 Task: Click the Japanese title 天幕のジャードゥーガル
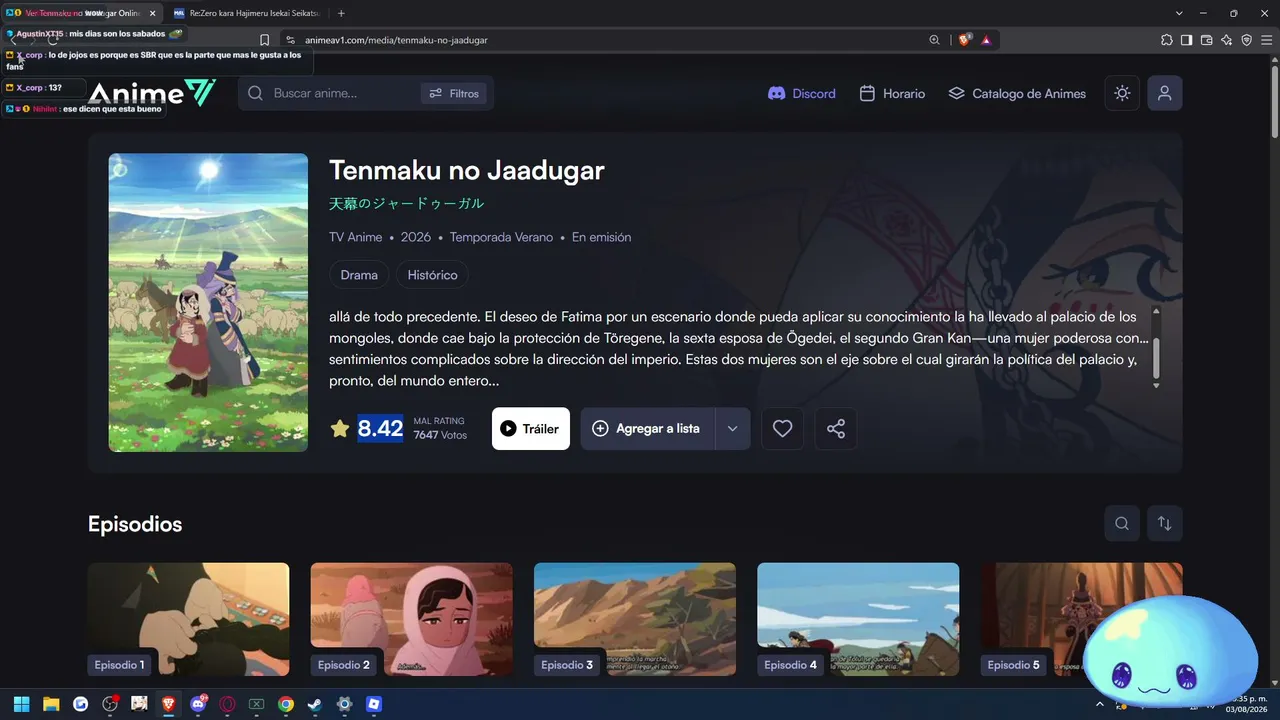(x=406, y=203)
